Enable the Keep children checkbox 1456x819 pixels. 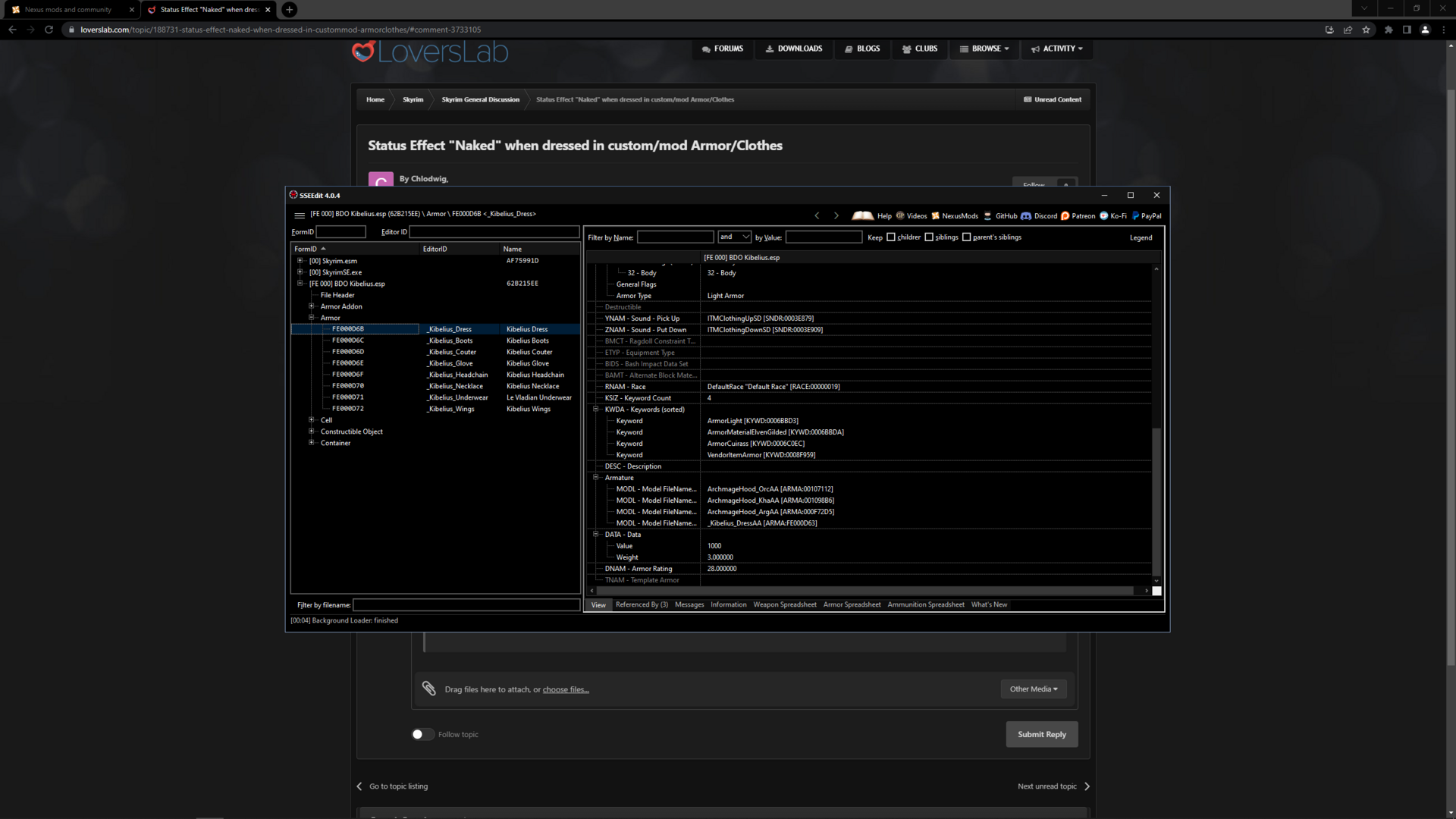[891, 237]
